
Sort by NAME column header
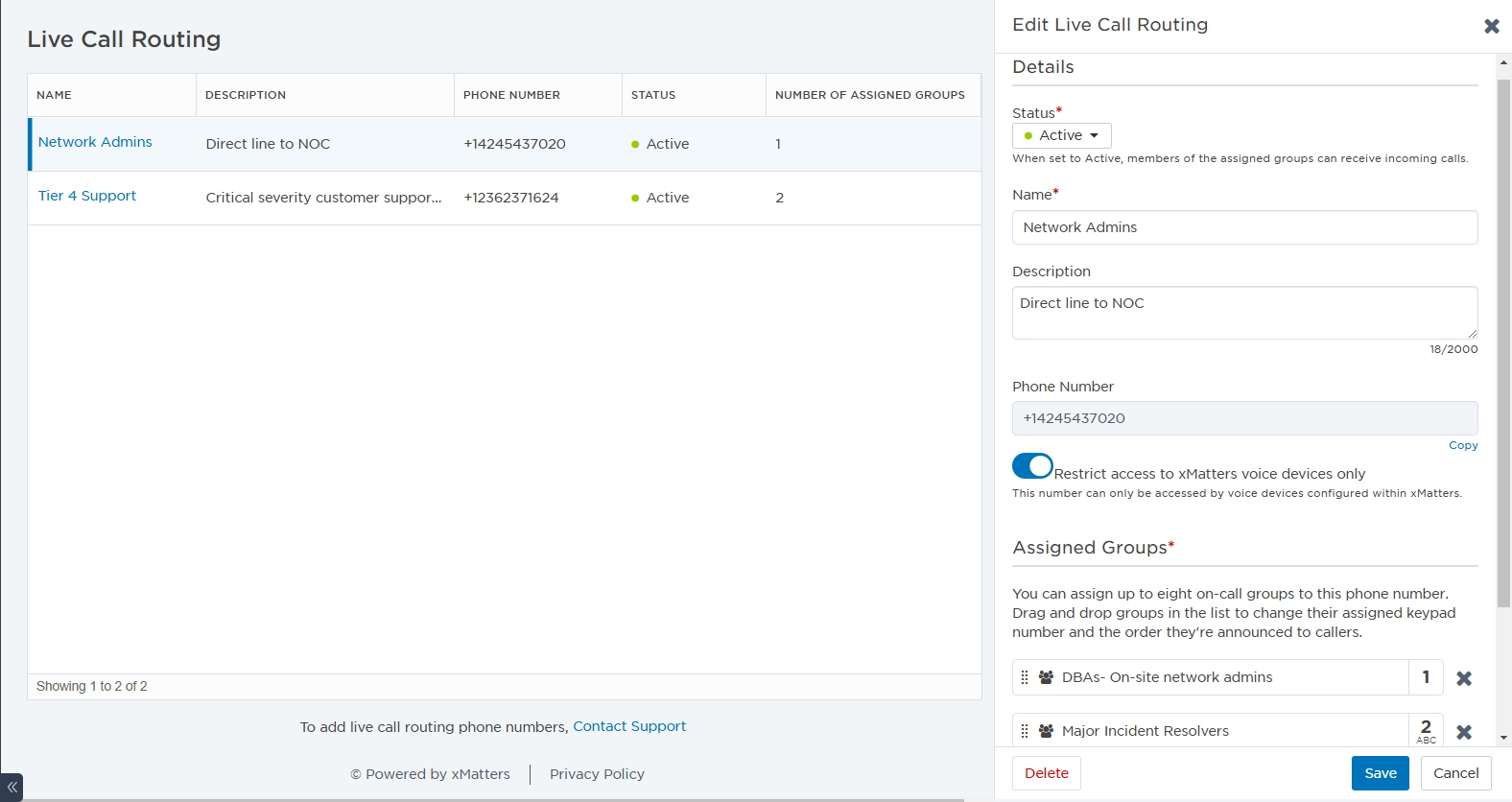(112, 95)
